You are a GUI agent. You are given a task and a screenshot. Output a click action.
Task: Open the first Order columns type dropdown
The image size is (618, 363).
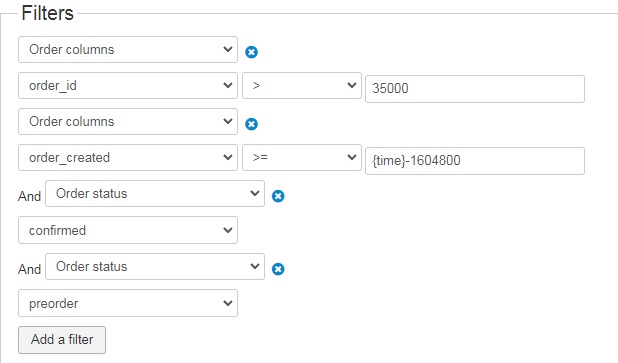pos(128,50)
